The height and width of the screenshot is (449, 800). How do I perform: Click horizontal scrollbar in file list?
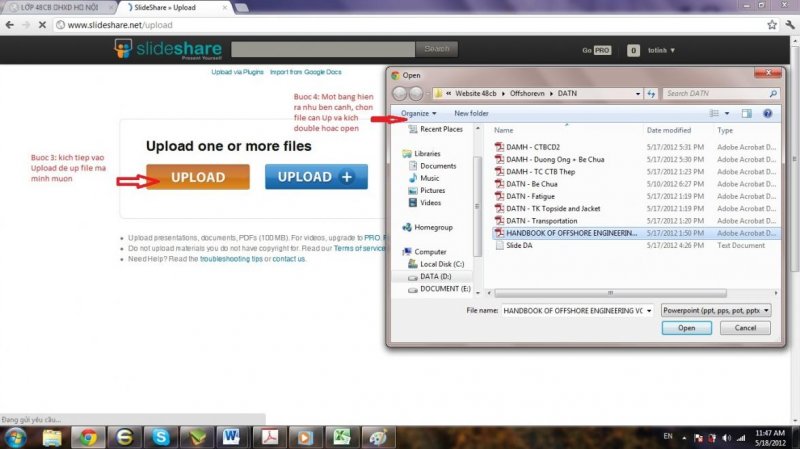(610, 293)
